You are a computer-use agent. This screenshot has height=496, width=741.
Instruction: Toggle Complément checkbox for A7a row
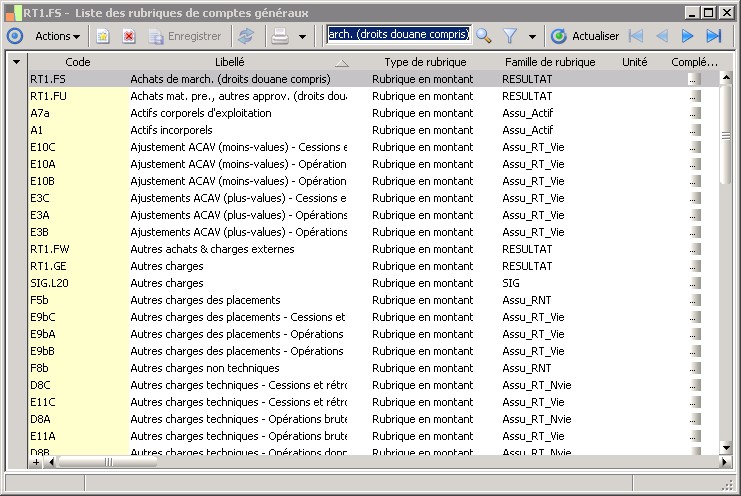click(695, 113)
